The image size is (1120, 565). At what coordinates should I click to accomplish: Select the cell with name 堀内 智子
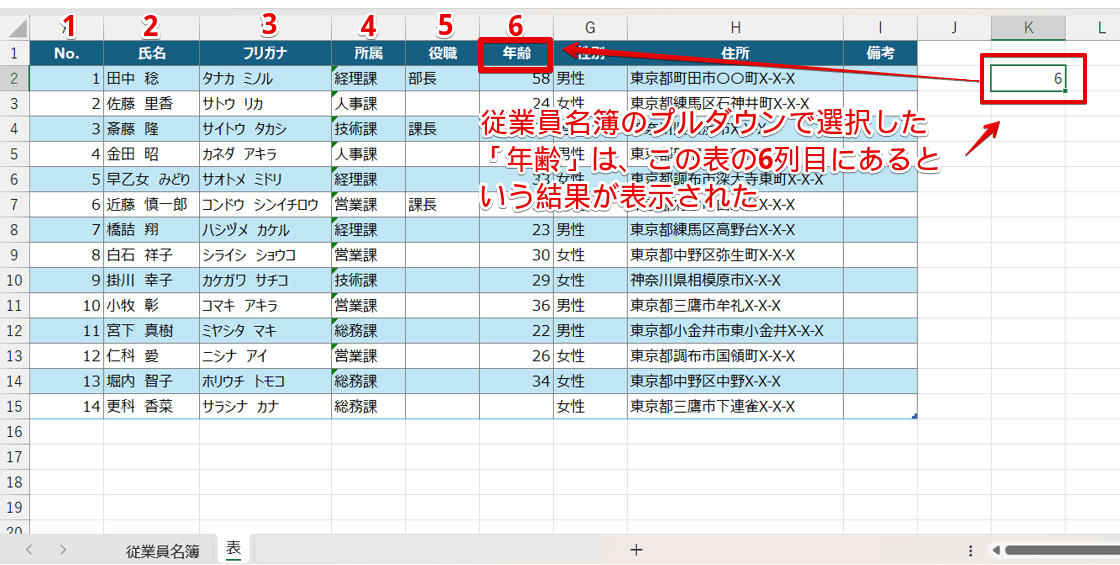tap(151, 381)
